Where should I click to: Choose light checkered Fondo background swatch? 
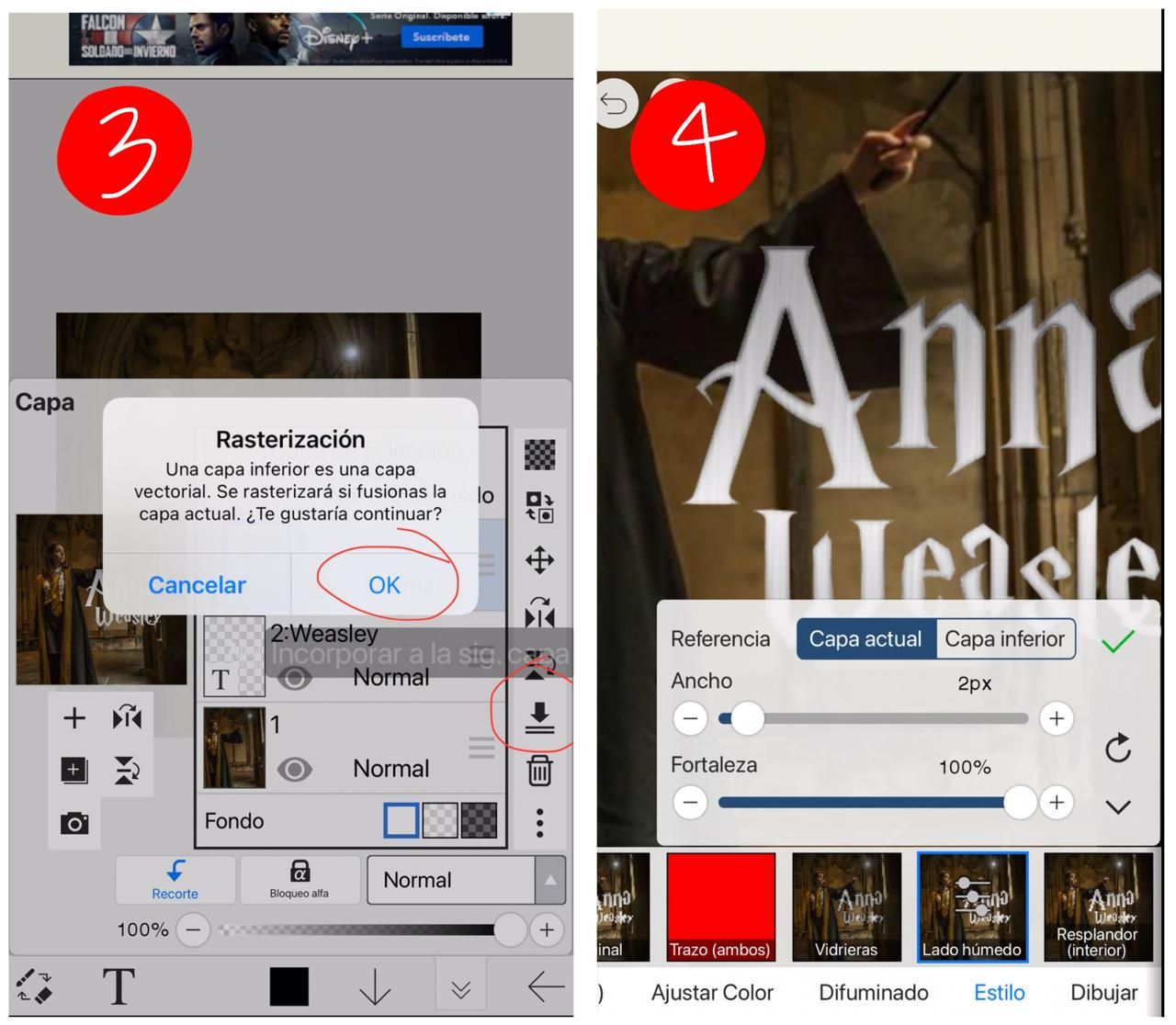click(439, 820)
